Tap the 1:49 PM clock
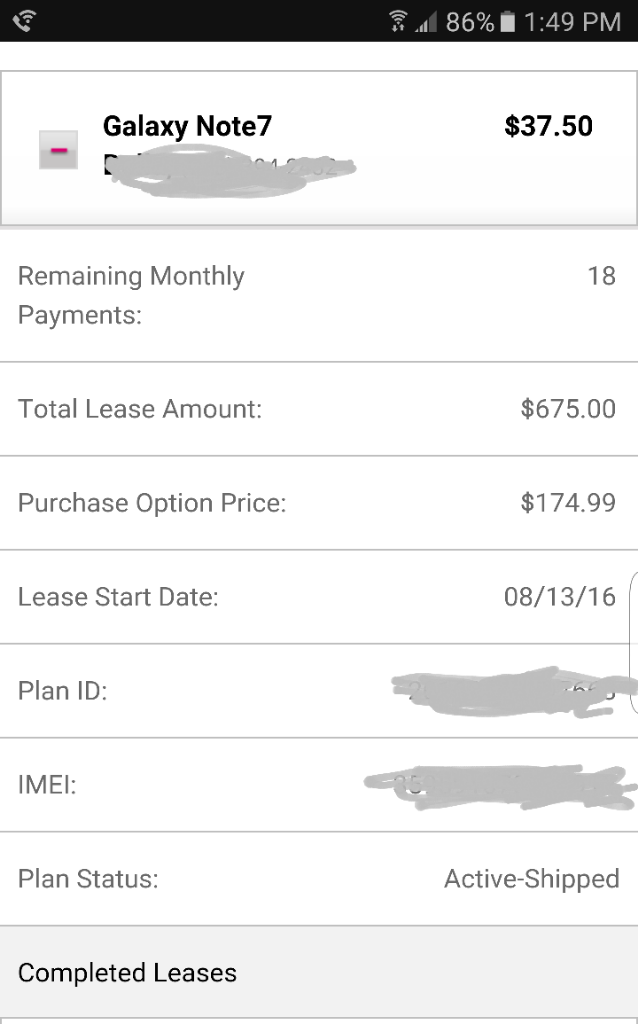Screen dimensions: 638x1024 572,22
